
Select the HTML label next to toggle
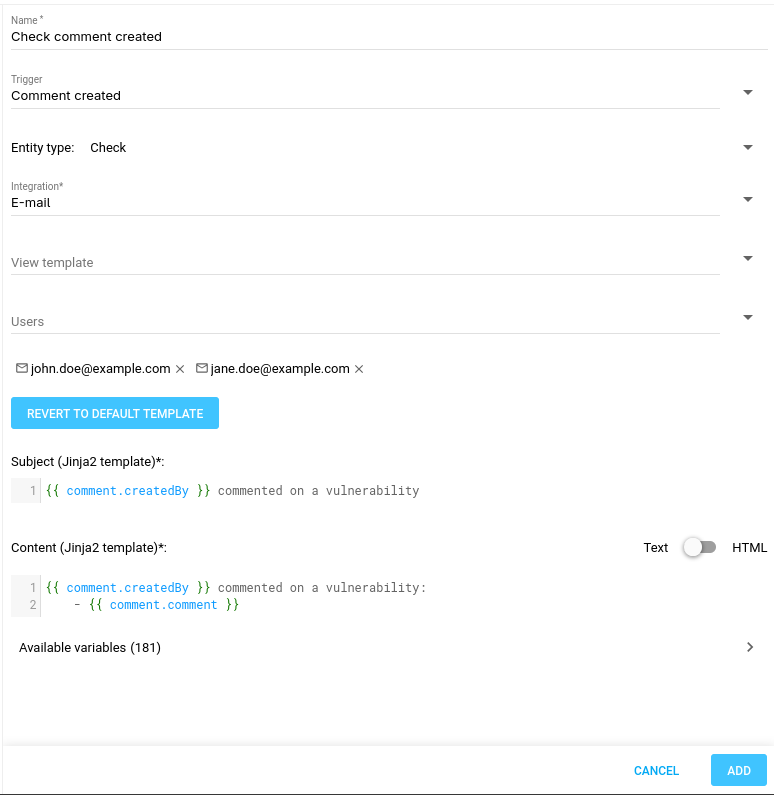point(749,547)
